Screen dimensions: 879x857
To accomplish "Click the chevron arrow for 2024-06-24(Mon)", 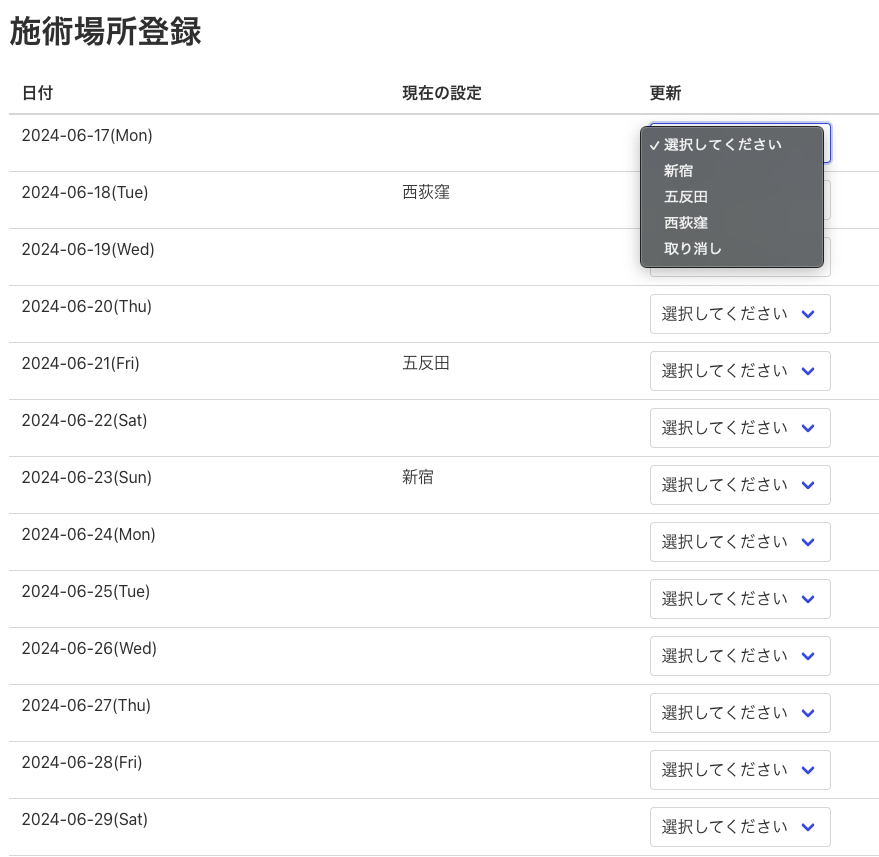I will point(808,542).
